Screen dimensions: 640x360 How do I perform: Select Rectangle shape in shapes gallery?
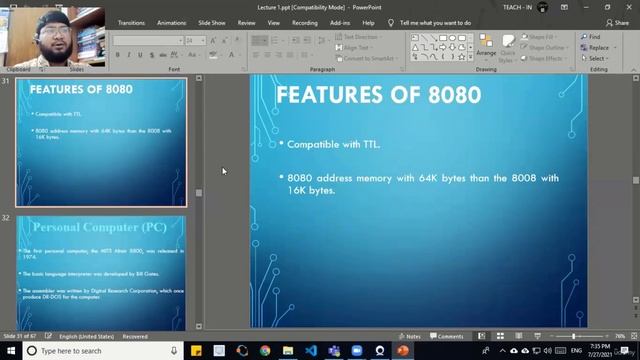(443, 38)
